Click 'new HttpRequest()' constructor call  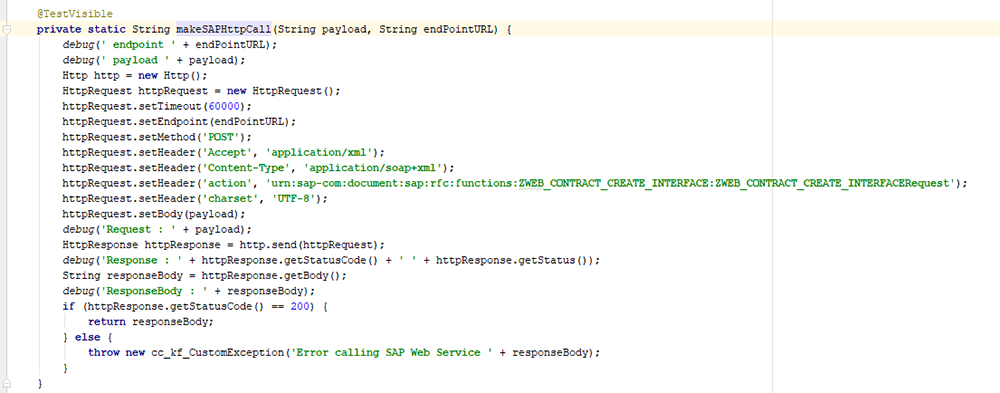[281, 91]
